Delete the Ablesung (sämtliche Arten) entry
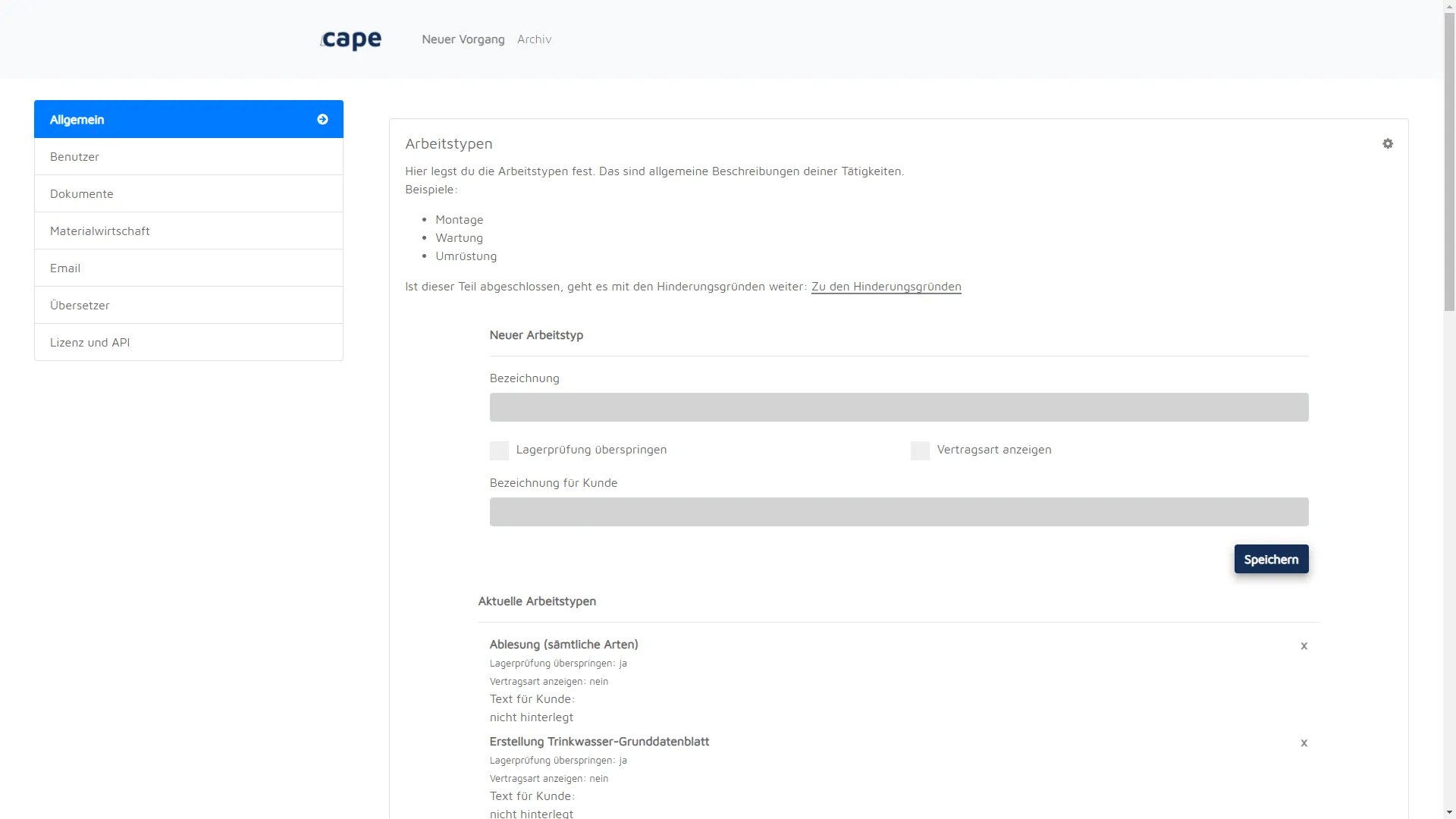This screenshot has width=1456, height=819. (x=1304, y=646)
